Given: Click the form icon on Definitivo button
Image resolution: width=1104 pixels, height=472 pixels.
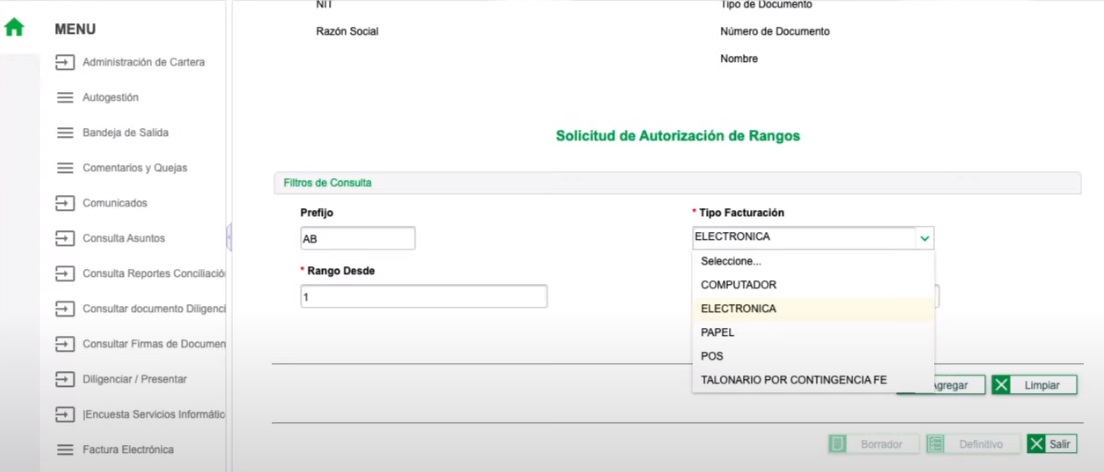Looking at the screenshot, I should point(936,444).
